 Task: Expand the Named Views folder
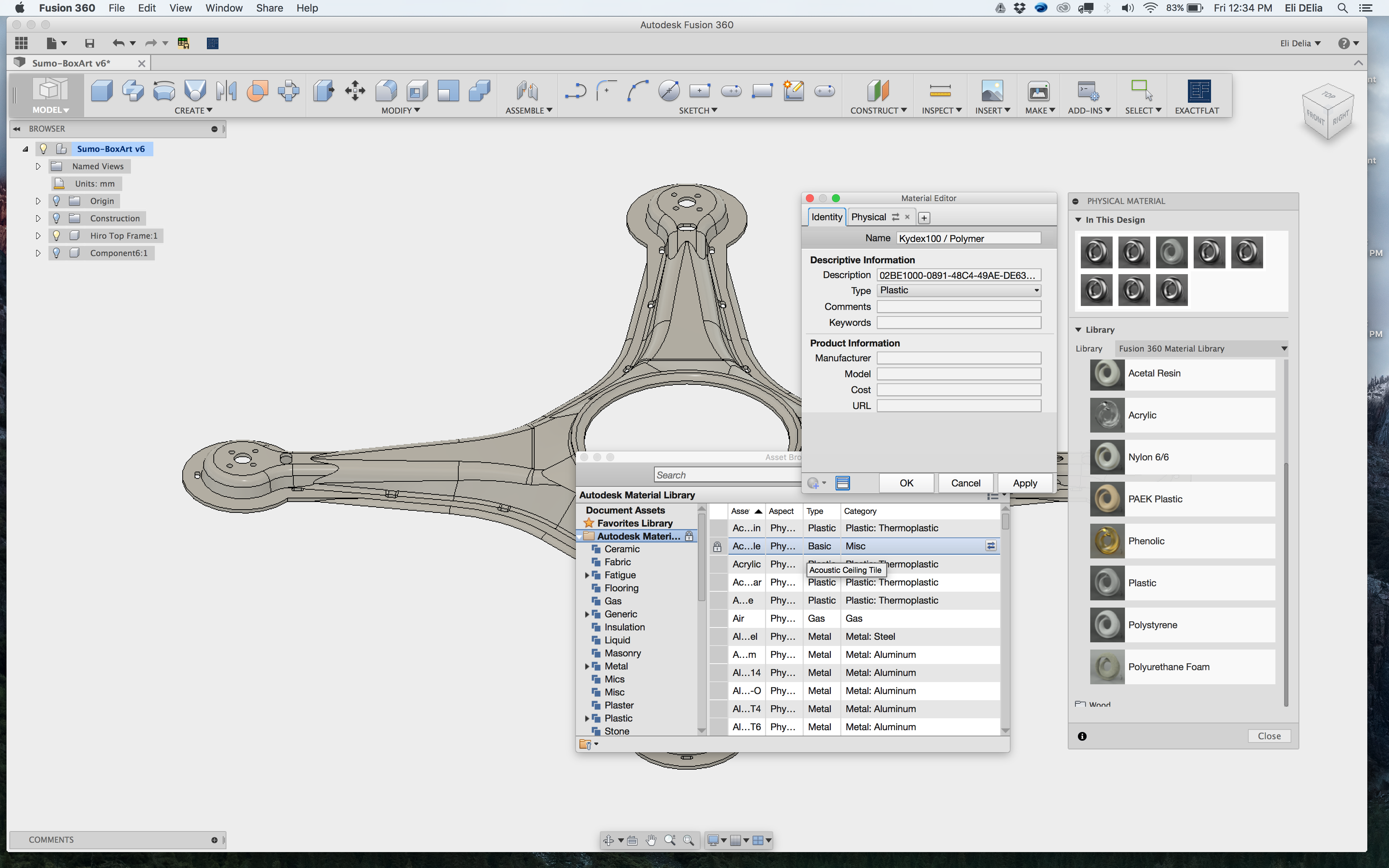38,166
